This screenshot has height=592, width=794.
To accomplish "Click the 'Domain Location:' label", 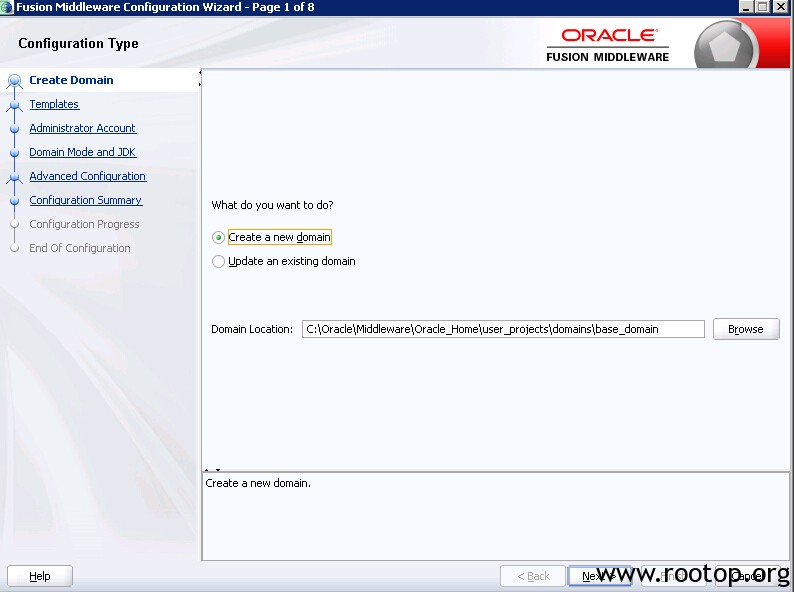I will (x=252, y=329).
